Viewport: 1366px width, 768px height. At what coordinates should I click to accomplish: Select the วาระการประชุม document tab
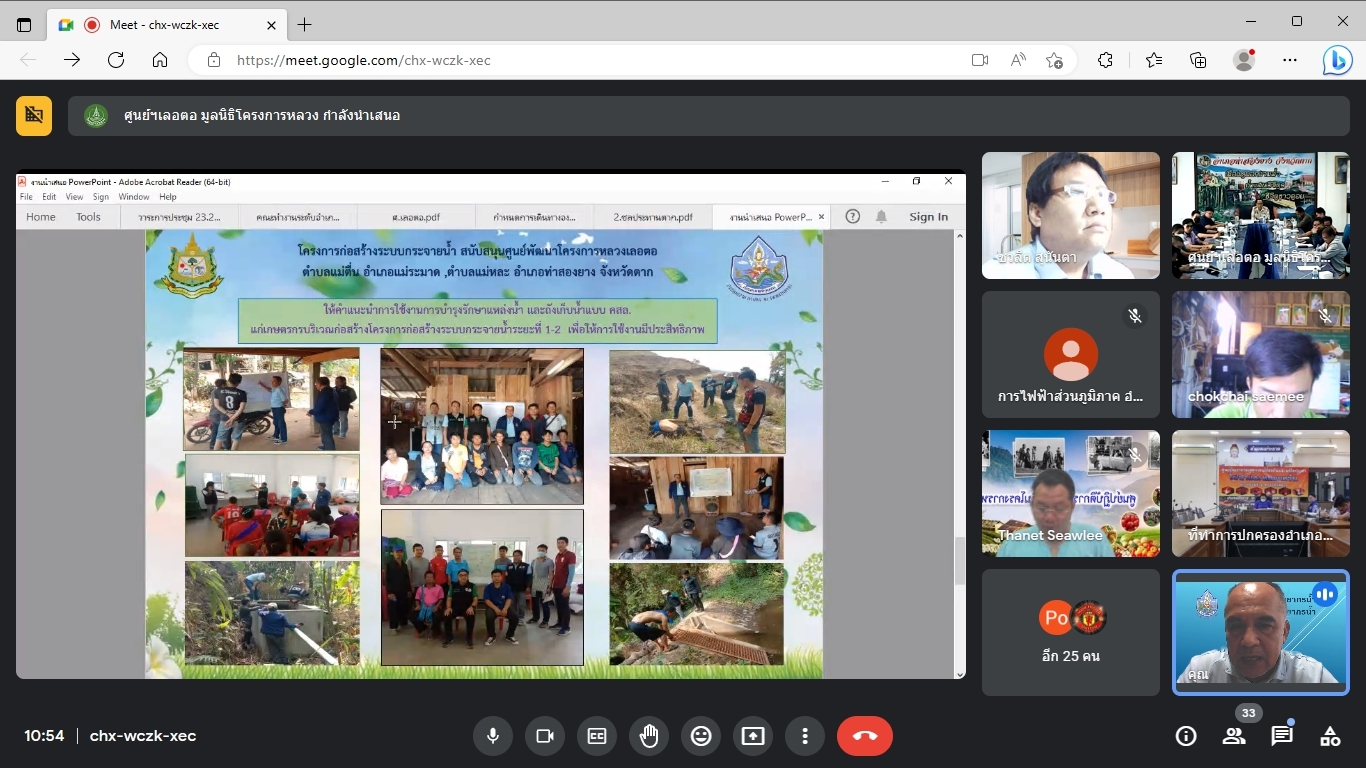(x=180, y=217)
